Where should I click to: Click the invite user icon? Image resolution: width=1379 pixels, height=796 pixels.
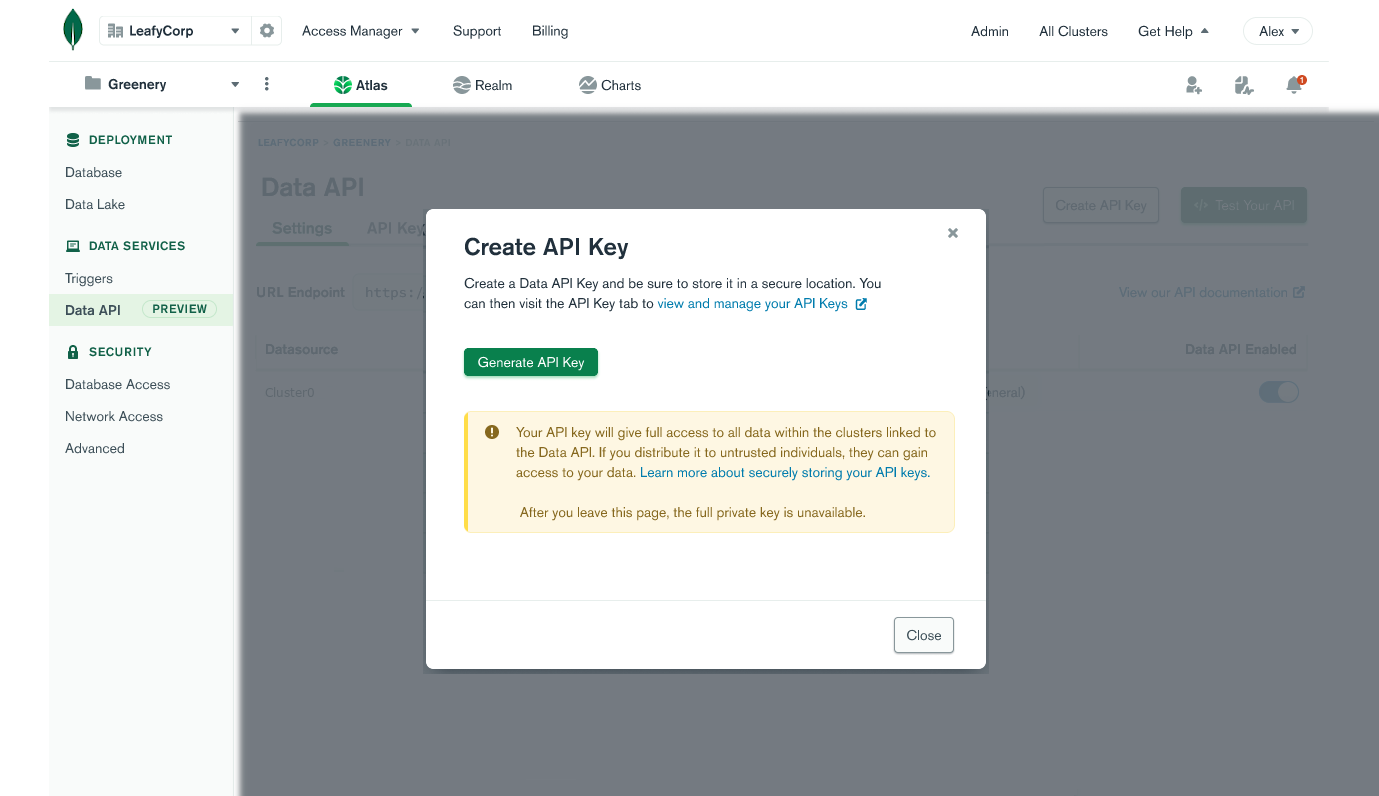point(1194,85)
